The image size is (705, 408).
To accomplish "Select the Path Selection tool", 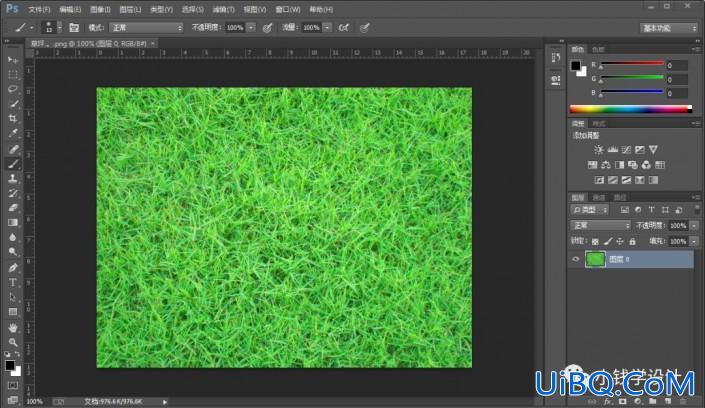I will tap(13, 297).
